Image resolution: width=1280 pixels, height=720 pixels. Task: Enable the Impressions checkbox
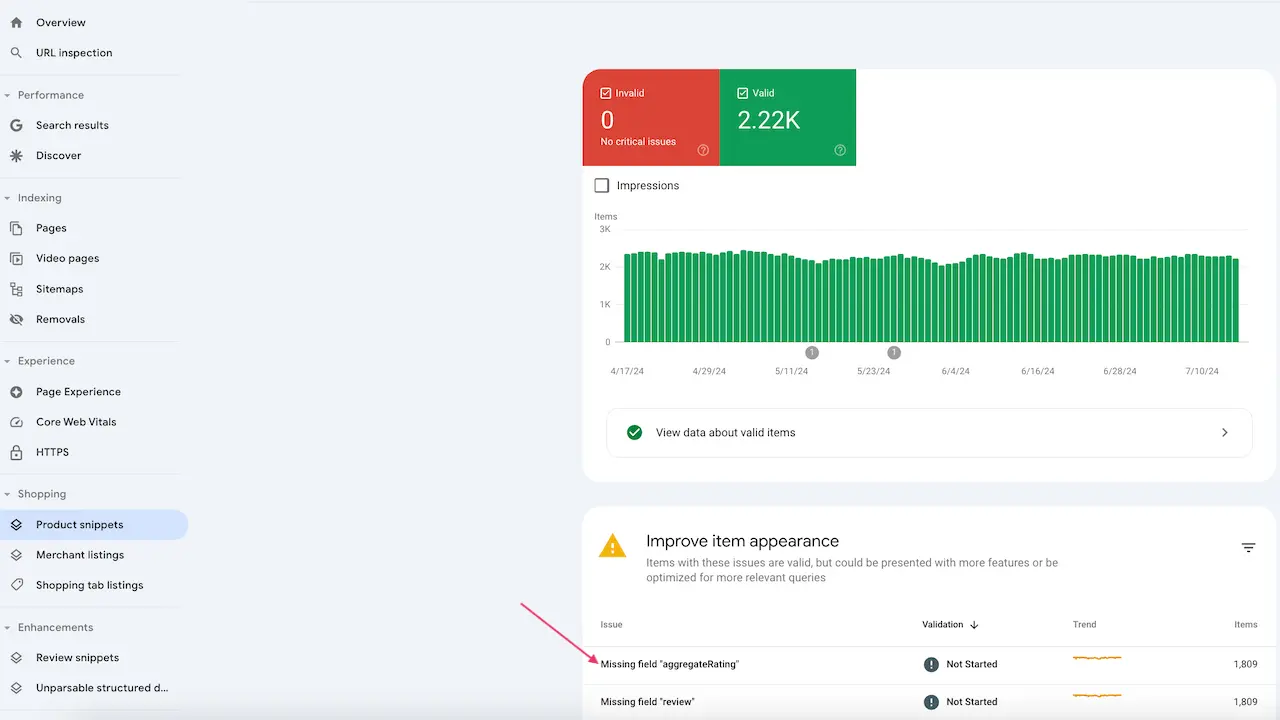[601, 185]
